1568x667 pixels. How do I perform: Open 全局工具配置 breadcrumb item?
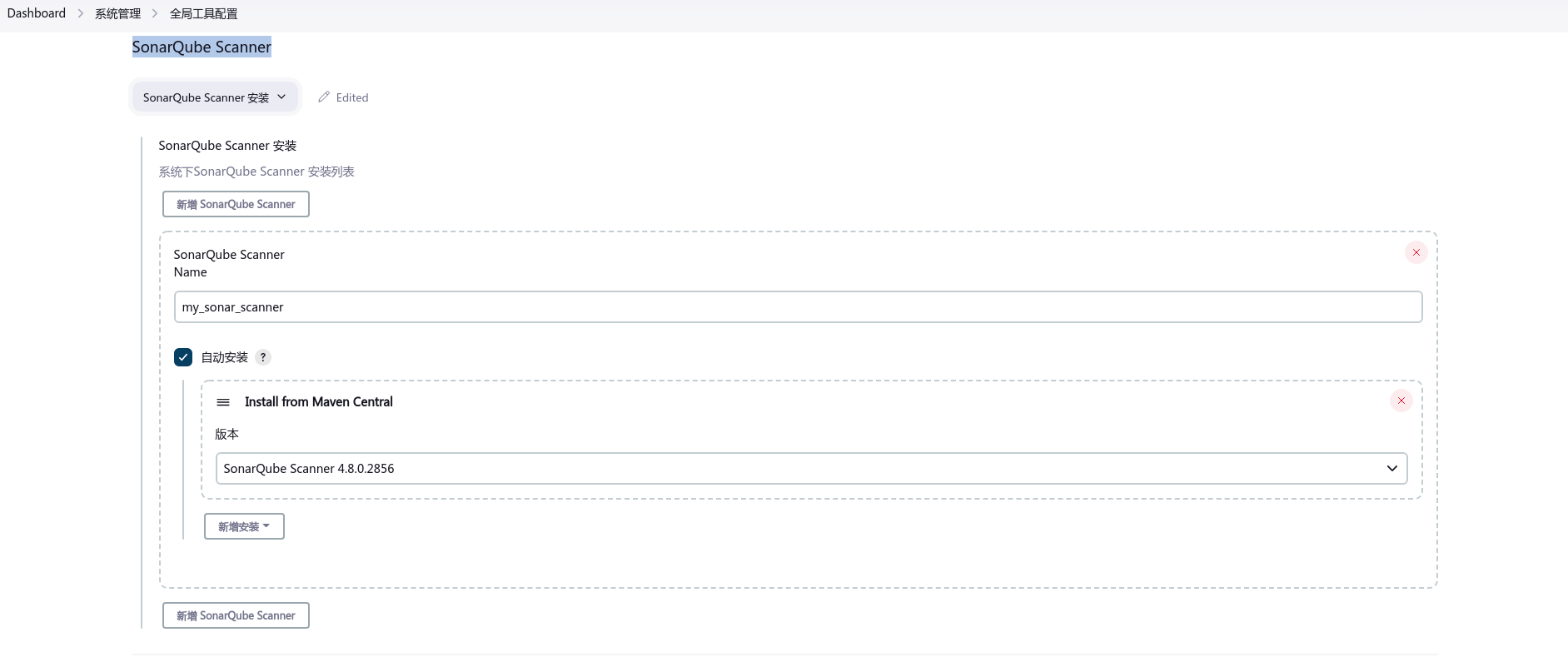(203, 14)
